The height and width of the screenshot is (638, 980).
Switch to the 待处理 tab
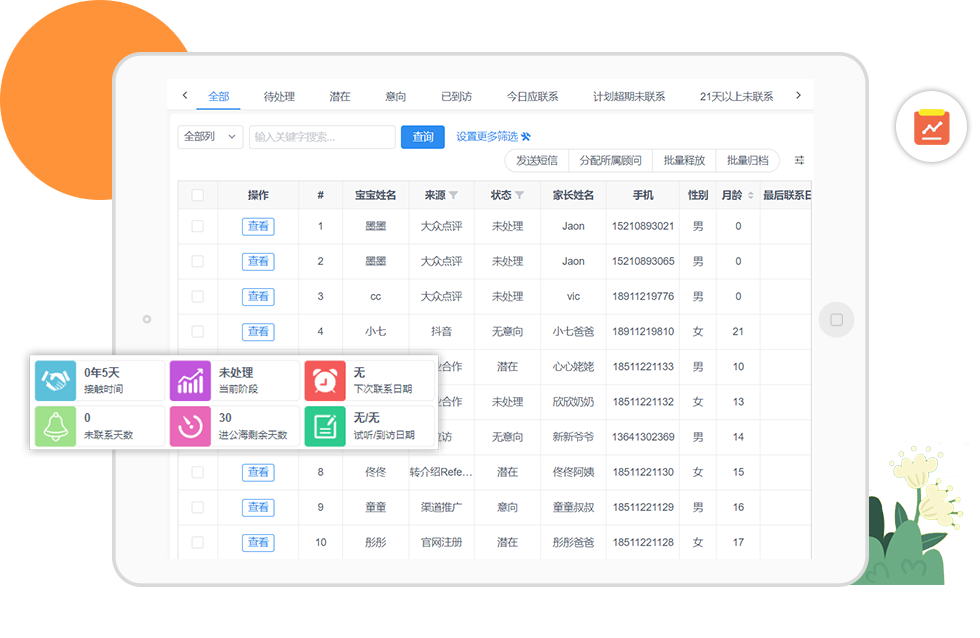pyautogui.click(x=279, y=97)
